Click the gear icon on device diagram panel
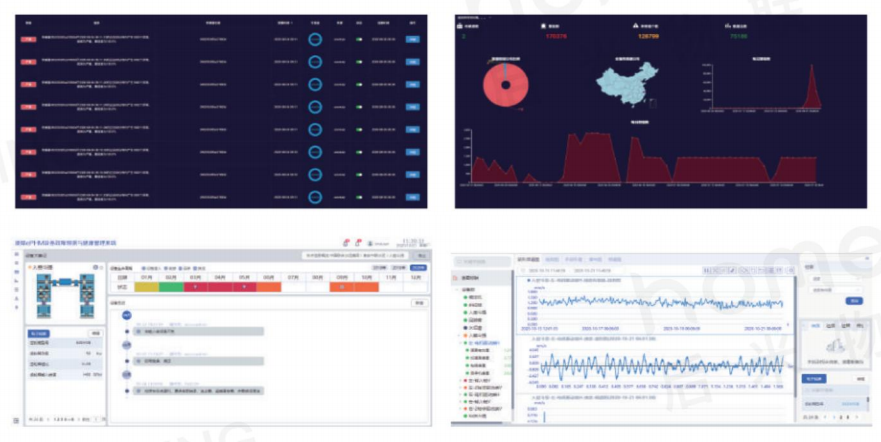 [97, 268]
